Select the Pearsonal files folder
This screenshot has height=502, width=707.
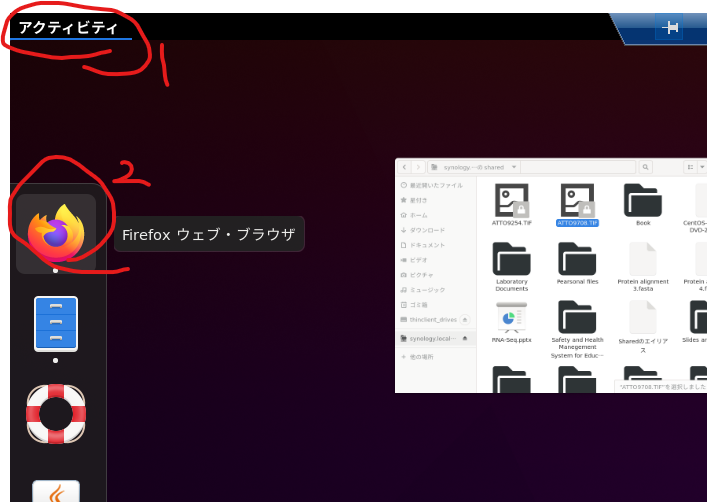pos(577,263)
